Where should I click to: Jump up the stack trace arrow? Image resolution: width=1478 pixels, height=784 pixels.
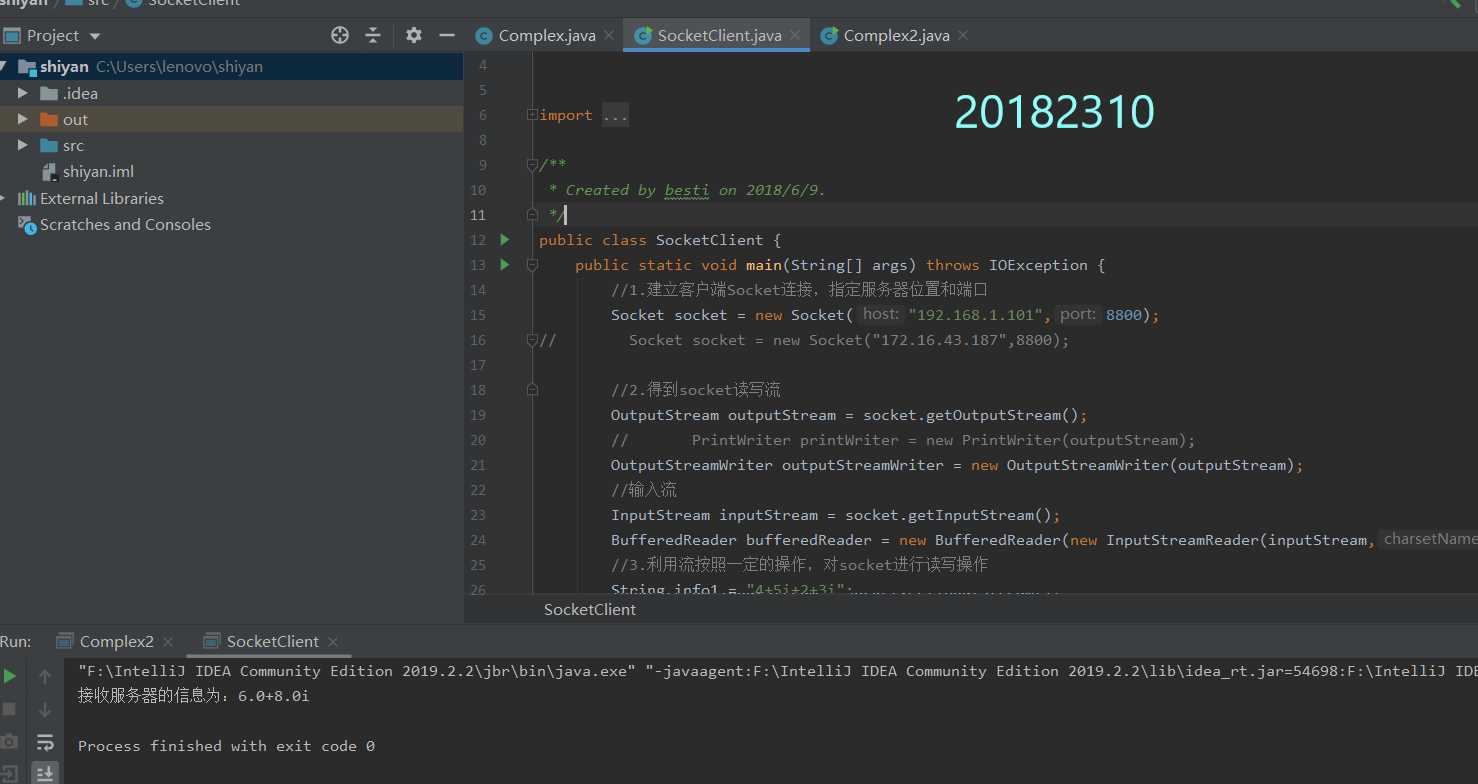tap(45, 676)
